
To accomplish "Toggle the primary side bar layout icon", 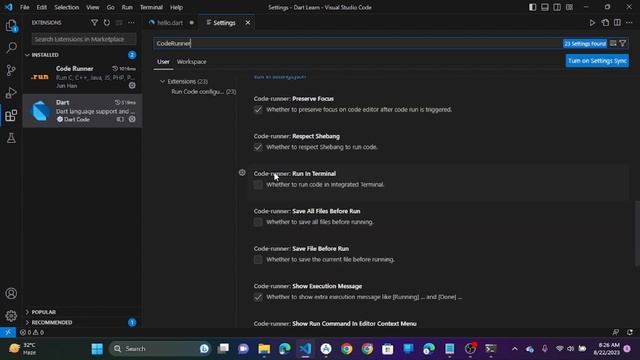I will (x=532, y=7).
